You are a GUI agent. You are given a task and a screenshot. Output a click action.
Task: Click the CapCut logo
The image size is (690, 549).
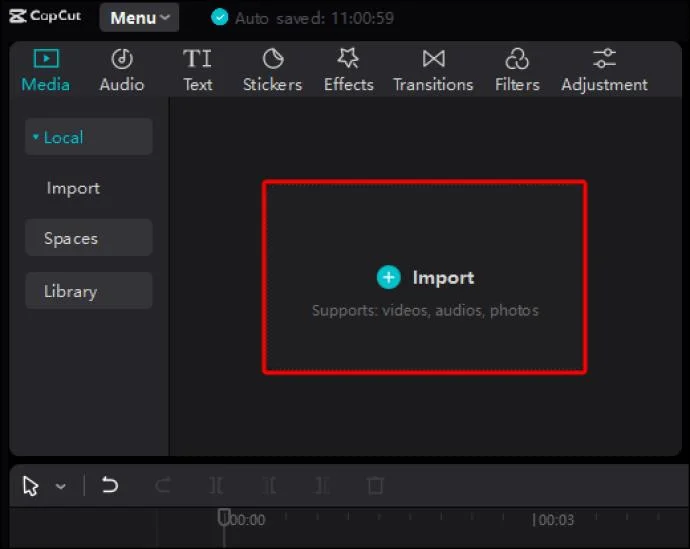45,16
